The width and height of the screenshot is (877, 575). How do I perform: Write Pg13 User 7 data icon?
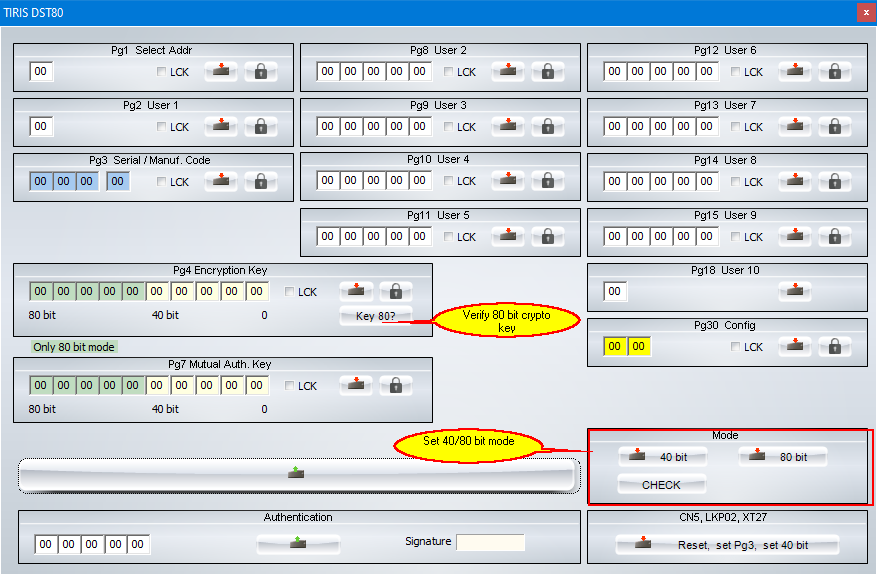tap(795, 126)
